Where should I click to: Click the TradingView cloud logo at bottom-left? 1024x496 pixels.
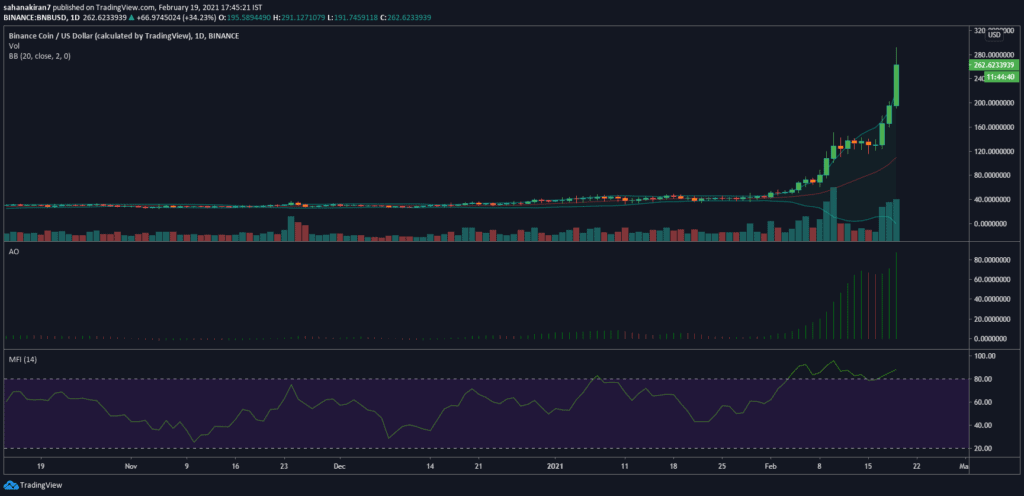(10, 486)
